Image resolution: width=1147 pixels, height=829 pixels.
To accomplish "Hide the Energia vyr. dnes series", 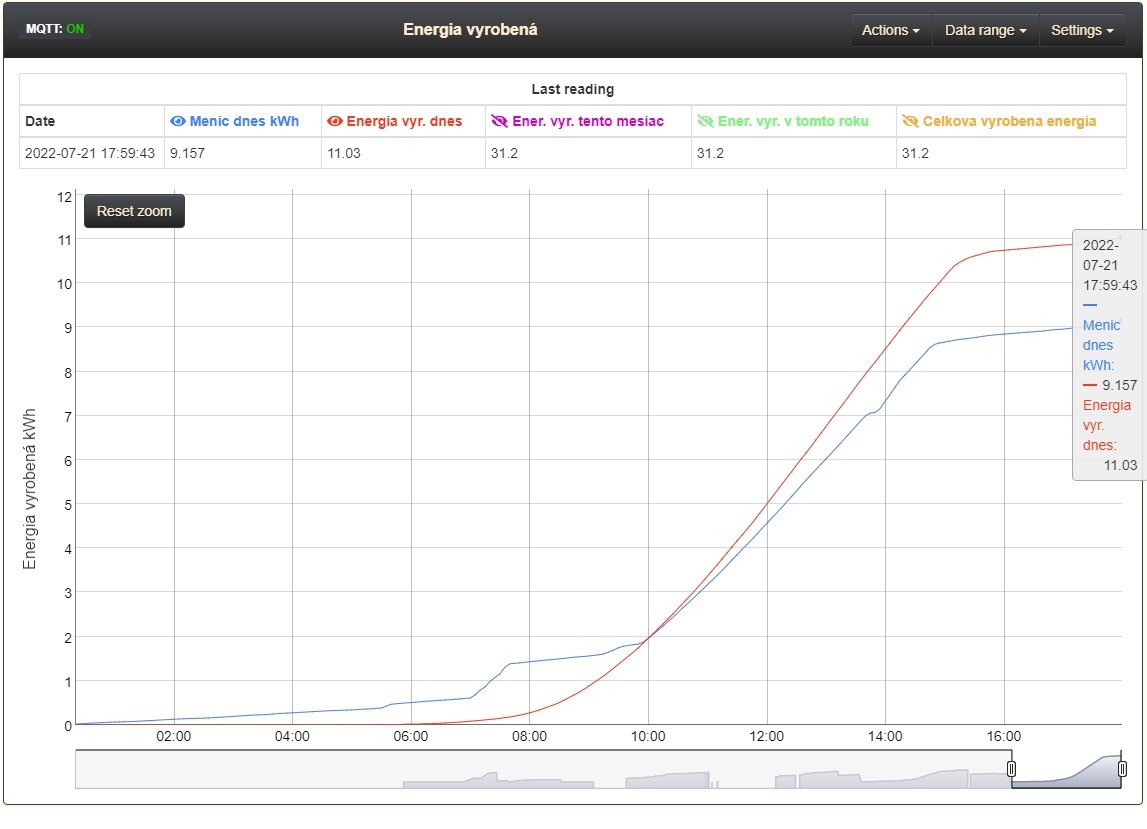I will [335, 121].
